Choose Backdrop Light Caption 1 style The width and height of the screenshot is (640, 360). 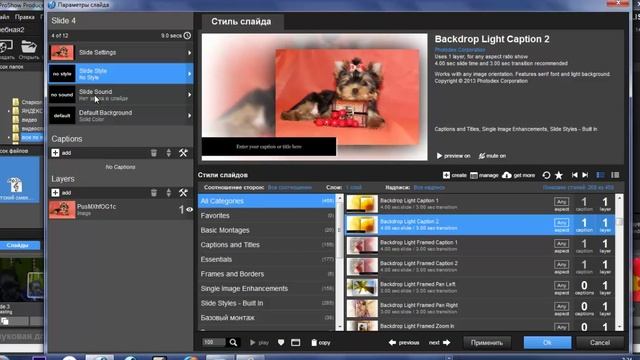(480, 204)
